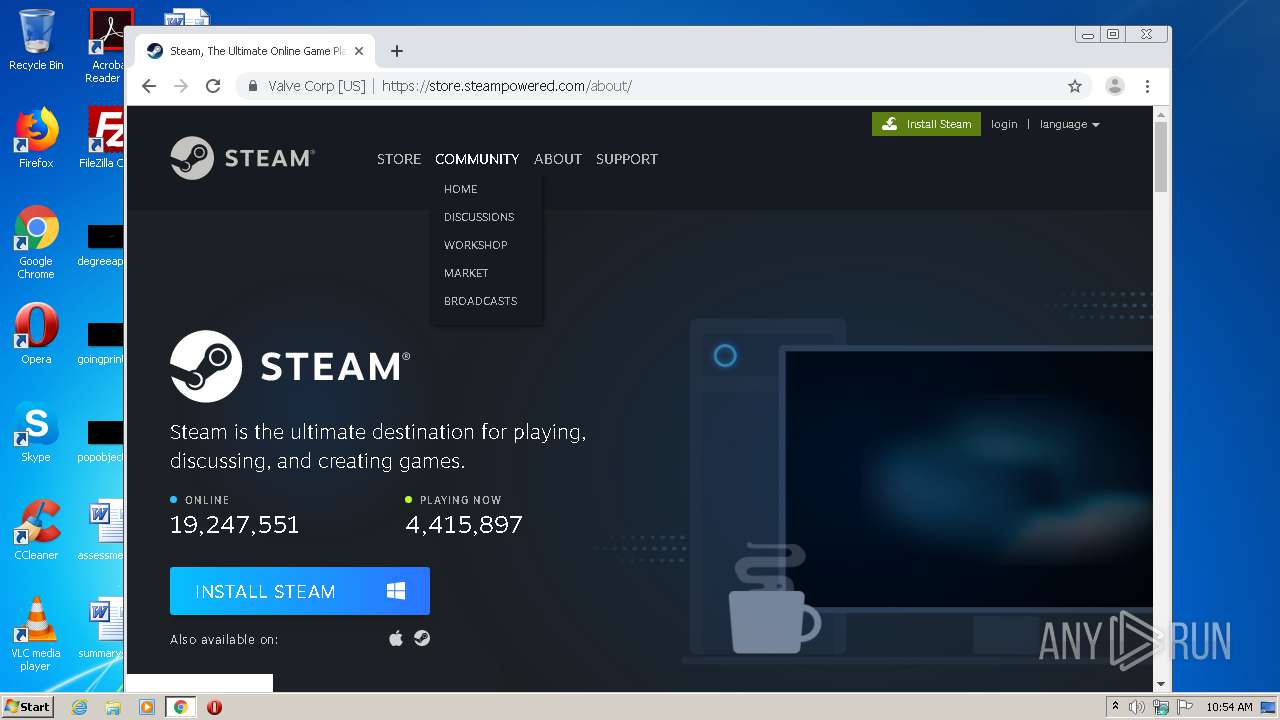Open the COMMUNITY menu

[477, 159]
